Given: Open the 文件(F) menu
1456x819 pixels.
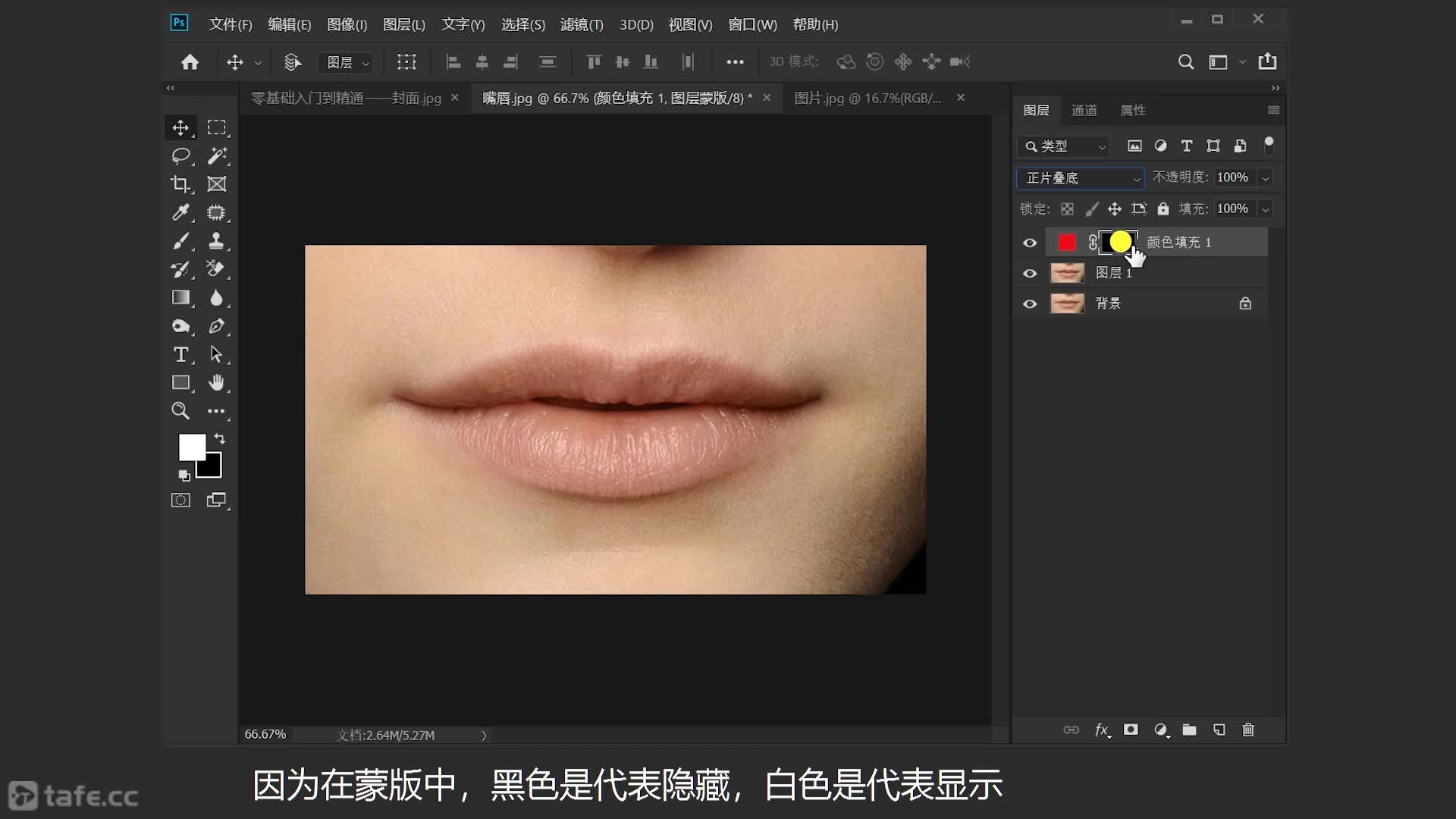Looking at the screenshot, I should [230, 24].
